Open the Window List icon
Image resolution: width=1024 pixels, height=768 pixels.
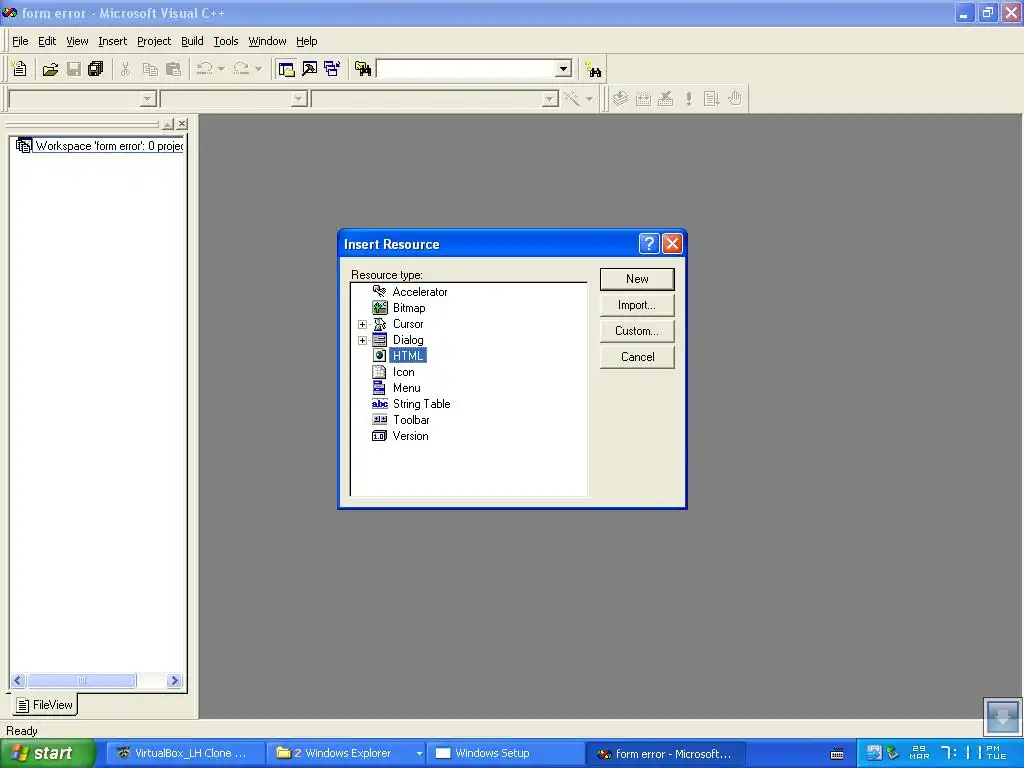[332, 69]
